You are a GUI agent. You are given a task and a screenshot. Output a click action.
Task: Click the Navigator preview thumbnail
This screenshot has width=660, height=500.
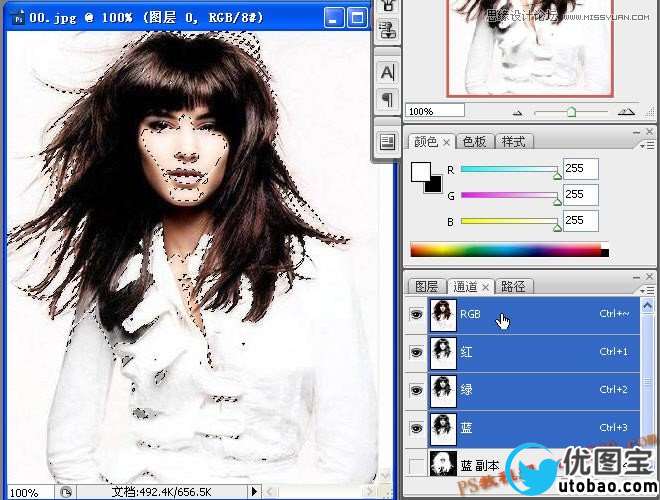coord(530,47)
